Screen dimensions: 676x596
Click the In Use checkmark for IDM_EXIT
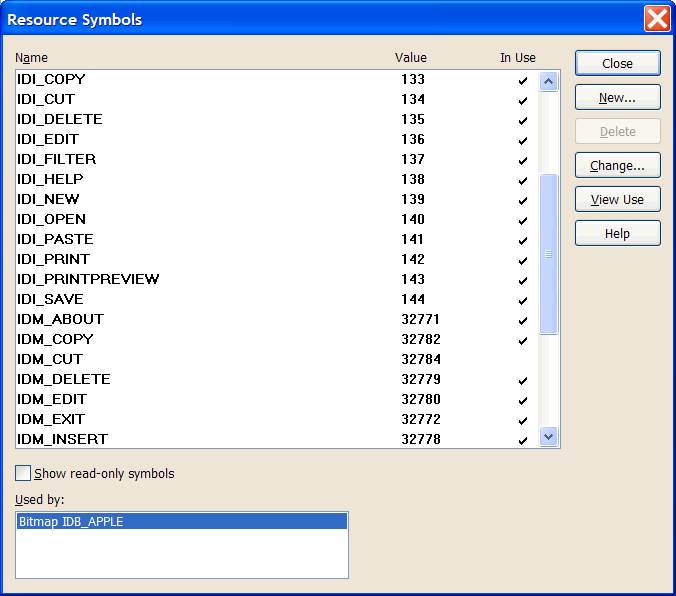pos(523,420)
